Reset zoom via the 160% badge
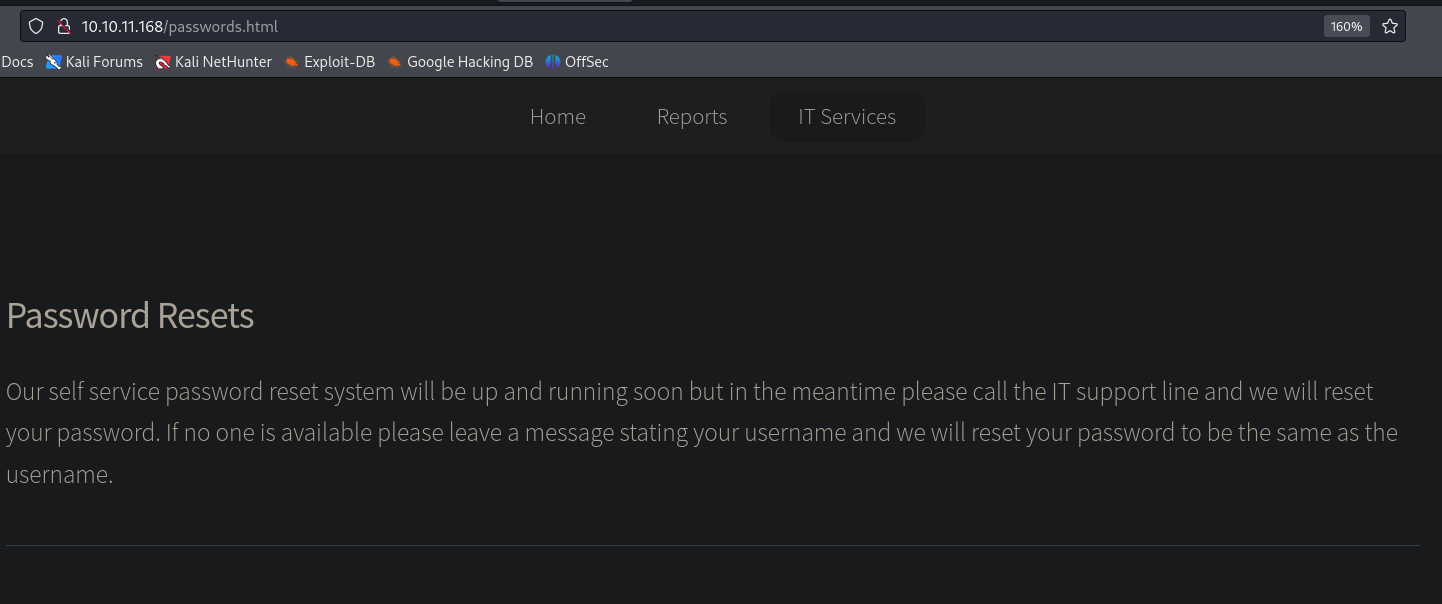Screen dimensions: 1442x604 (1346, 27)
